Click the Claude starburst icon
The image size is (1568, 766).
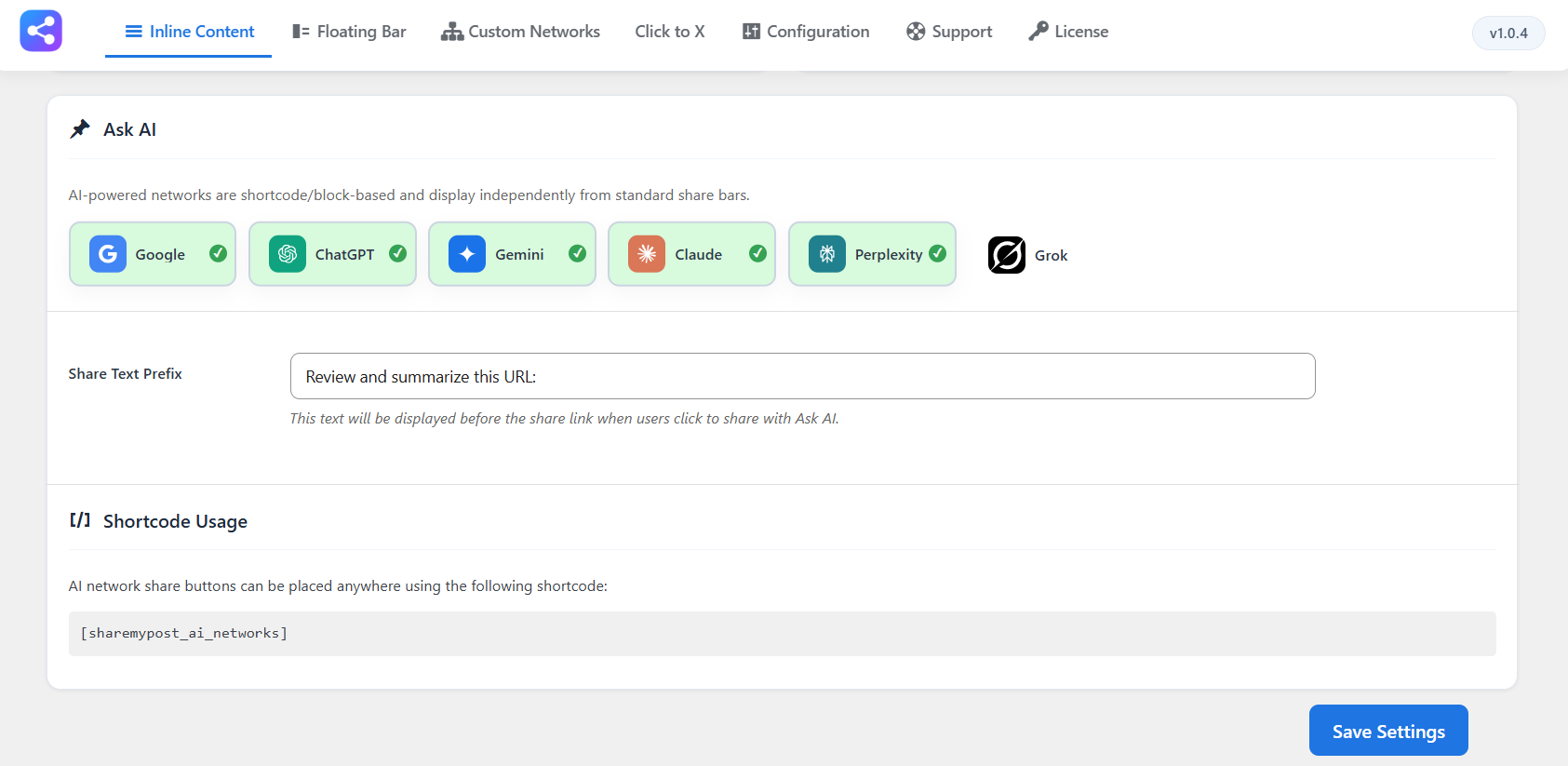(x=647, y=254)
